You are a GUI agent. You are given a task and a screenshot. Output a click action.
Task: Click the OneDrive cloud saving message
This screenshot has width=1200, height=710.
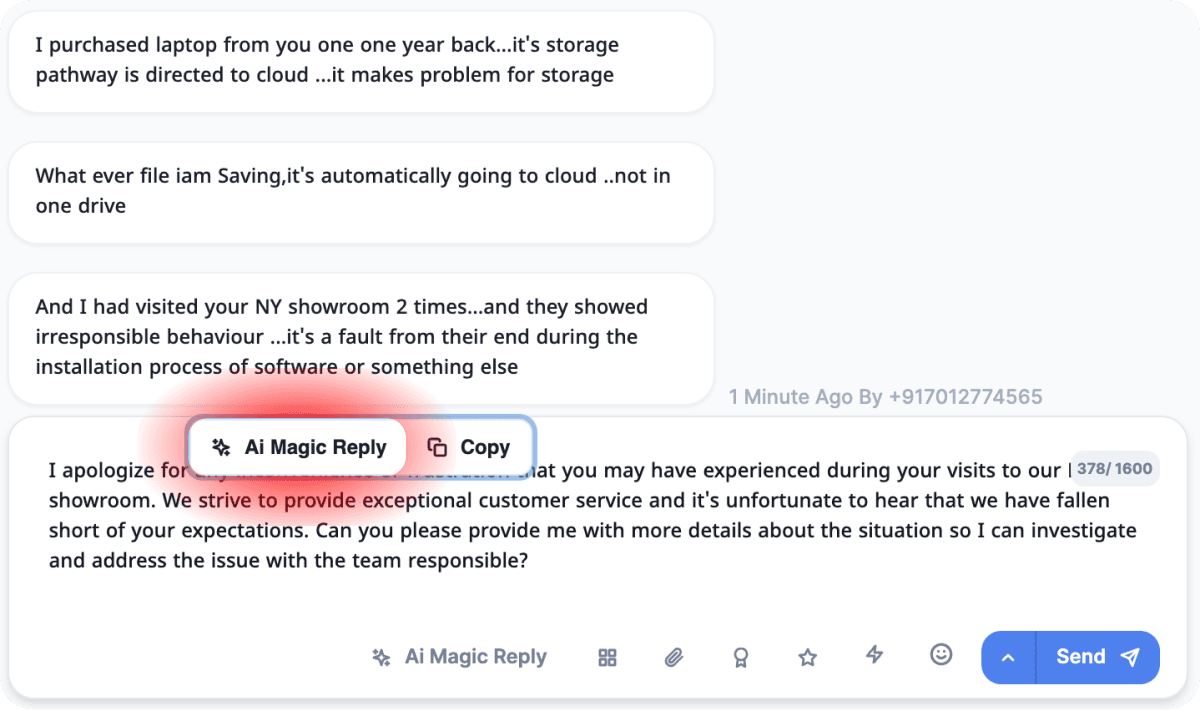click(360, 191)
